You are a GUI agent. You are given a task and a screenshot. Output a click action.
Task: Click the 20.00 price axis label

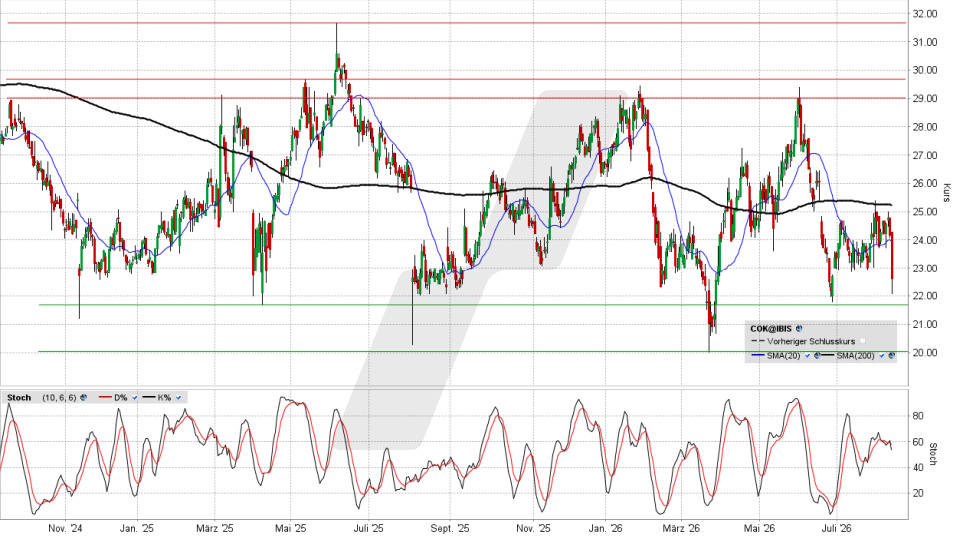click(924, 353)
